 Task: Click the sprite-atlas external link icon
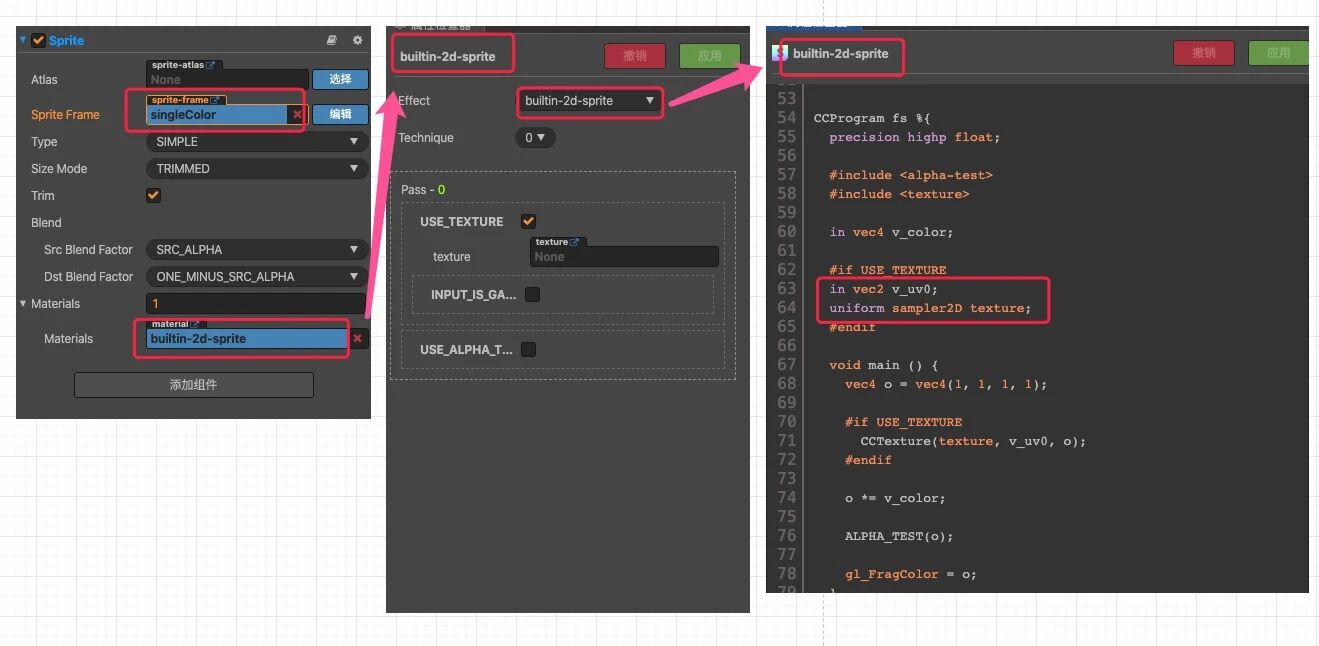tap(211, 65)
